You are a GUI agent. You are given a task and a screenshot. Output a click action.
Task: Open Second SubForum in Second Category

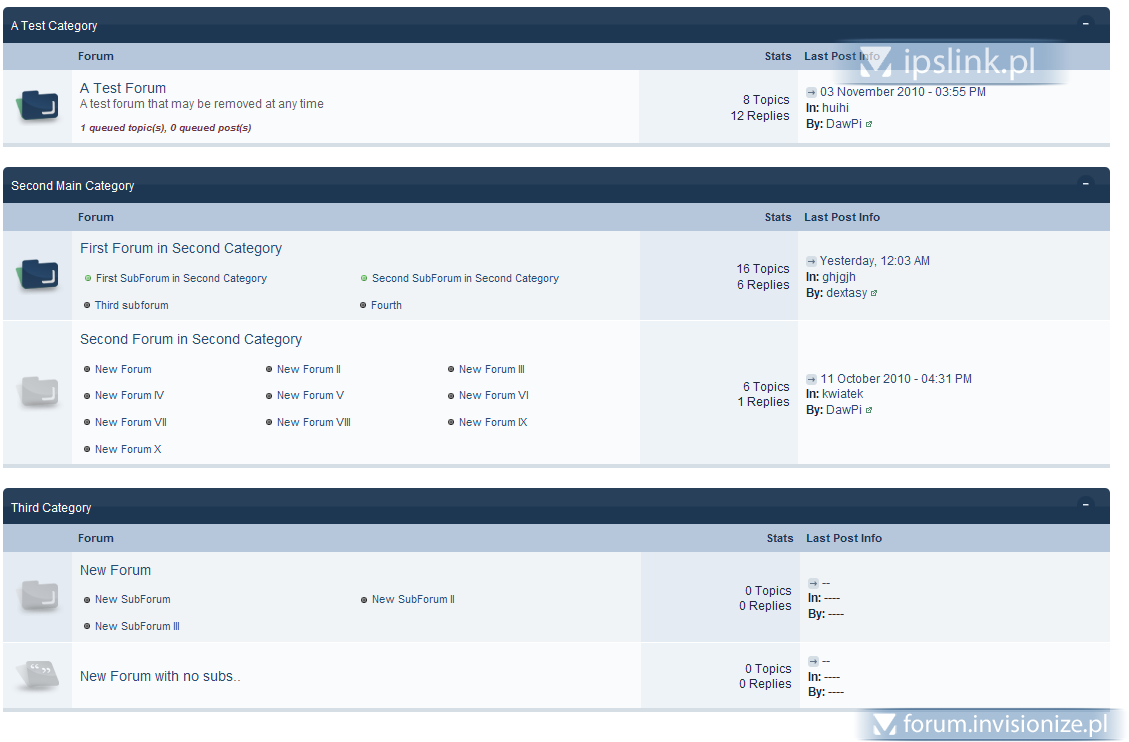[x=465, y=279]
